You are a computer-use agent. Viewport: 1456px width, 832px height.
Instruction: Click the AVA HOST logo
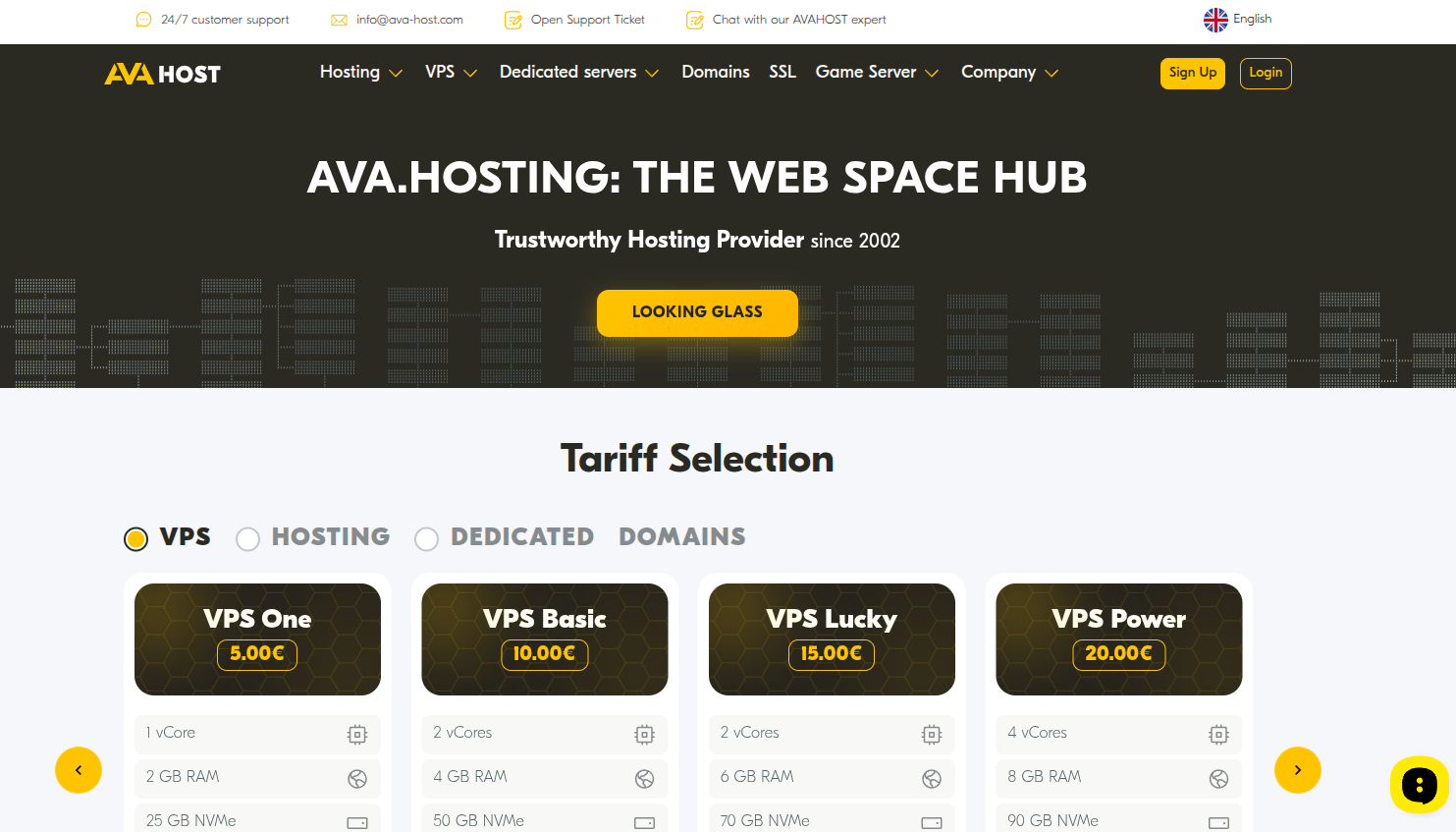click(163, 74)
